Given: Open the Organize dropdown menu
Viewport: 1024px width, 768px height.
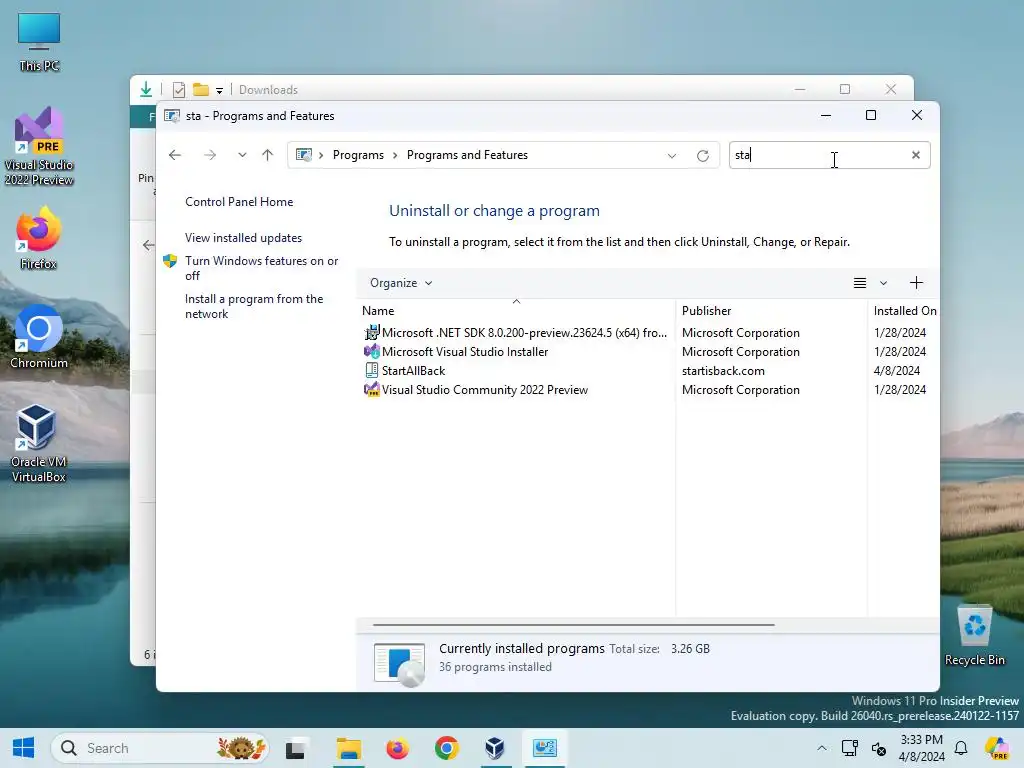Looking at the screenshot, I should coord(401,283).
